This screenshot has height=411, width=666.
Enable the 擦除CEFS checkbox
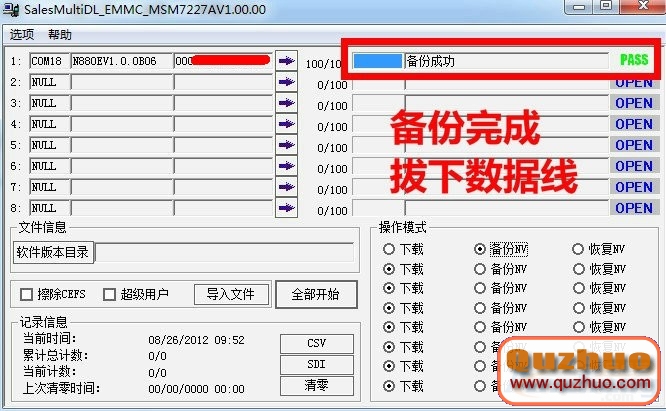pyautogui.click(x=26, y=294)
